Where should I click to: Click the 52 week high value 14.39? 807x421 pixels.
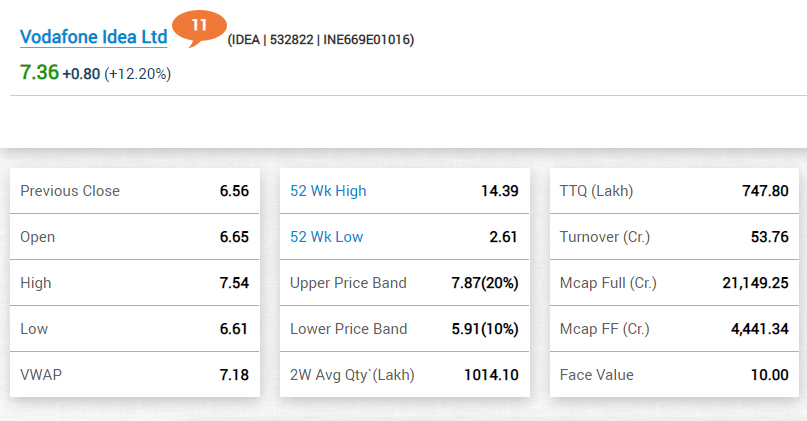pos(499,191)
